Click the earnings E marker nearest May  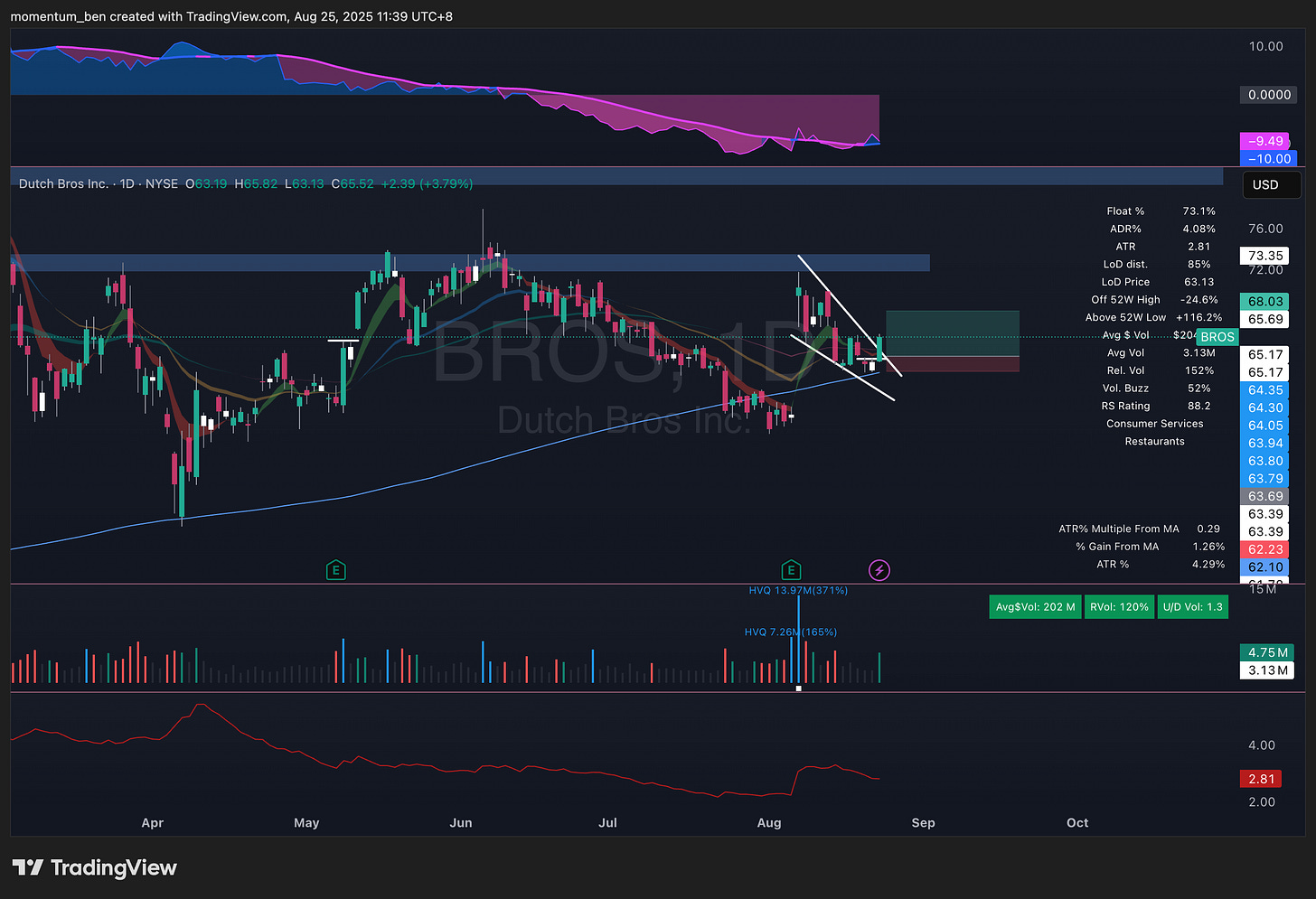click(336, 570)
